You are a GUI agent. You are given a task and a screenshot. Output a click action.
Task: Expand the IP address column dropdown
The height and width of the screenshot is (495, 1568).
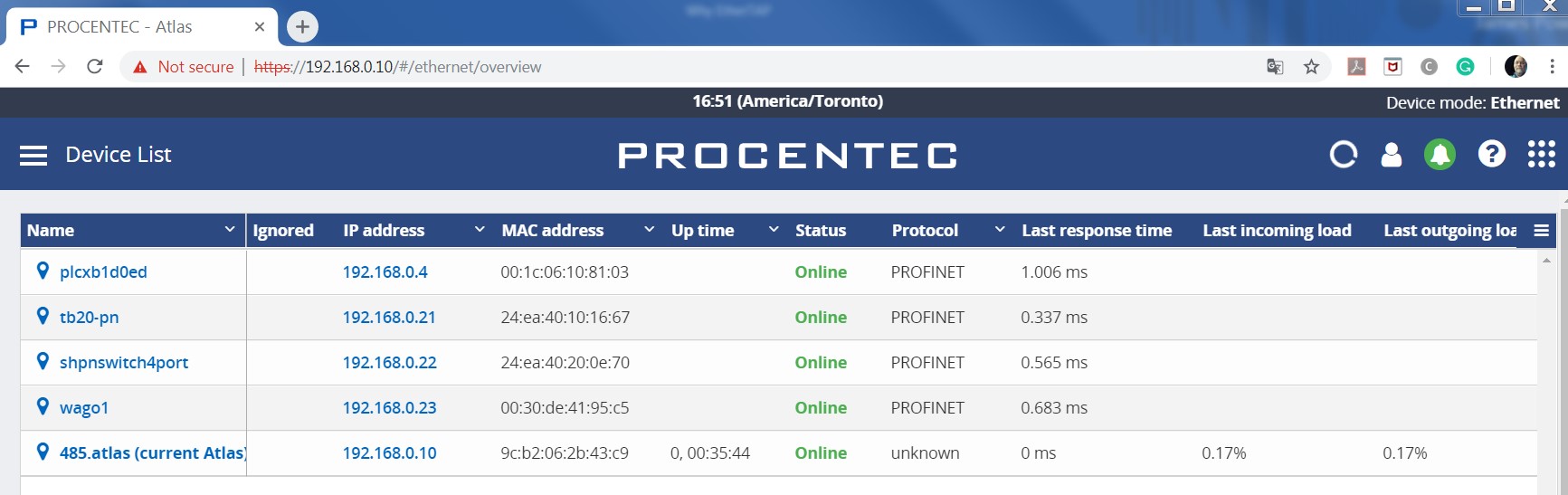pyautogui.click(x=480, y=230)
